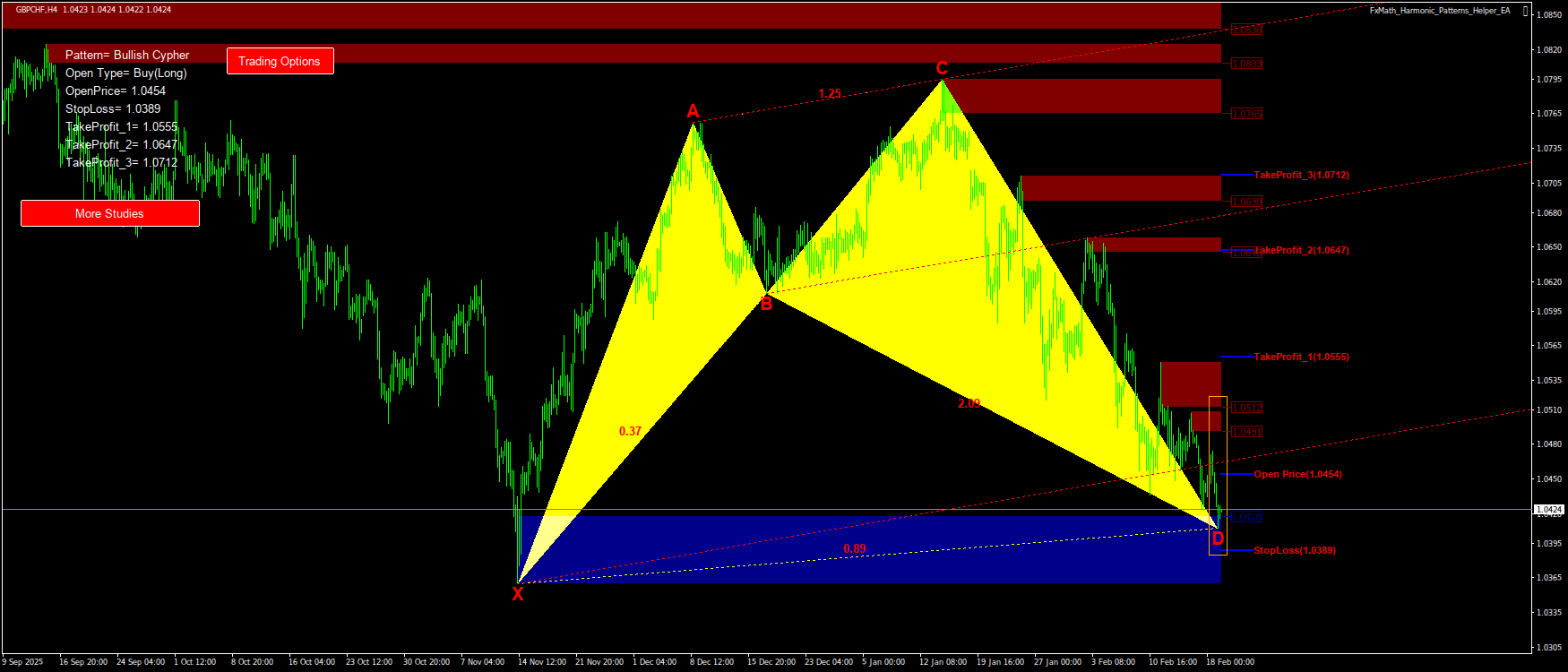The height and width of the screenshot is (672, 1568).
Task: Click the 1.25 ratio label
Action: (830, 94)
